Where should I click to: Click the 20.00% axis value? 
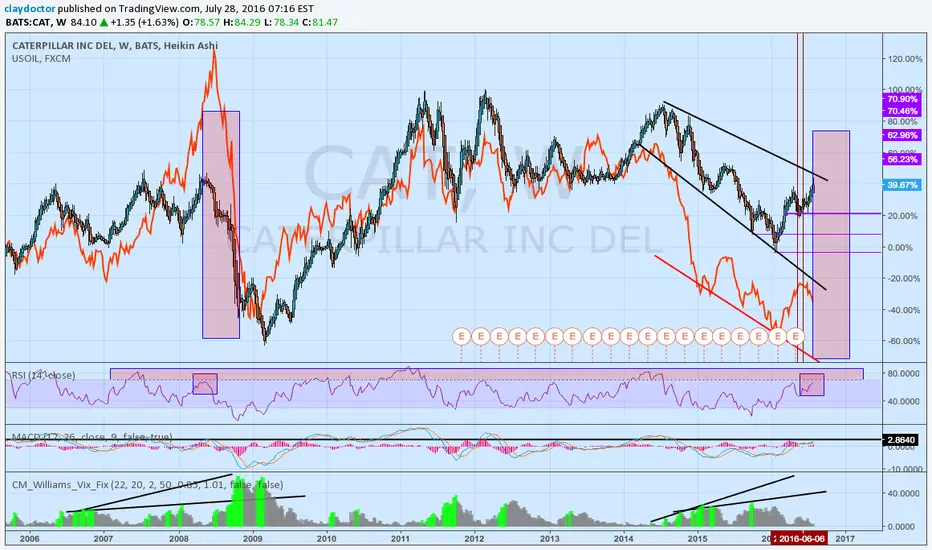(x=903, y=216)
